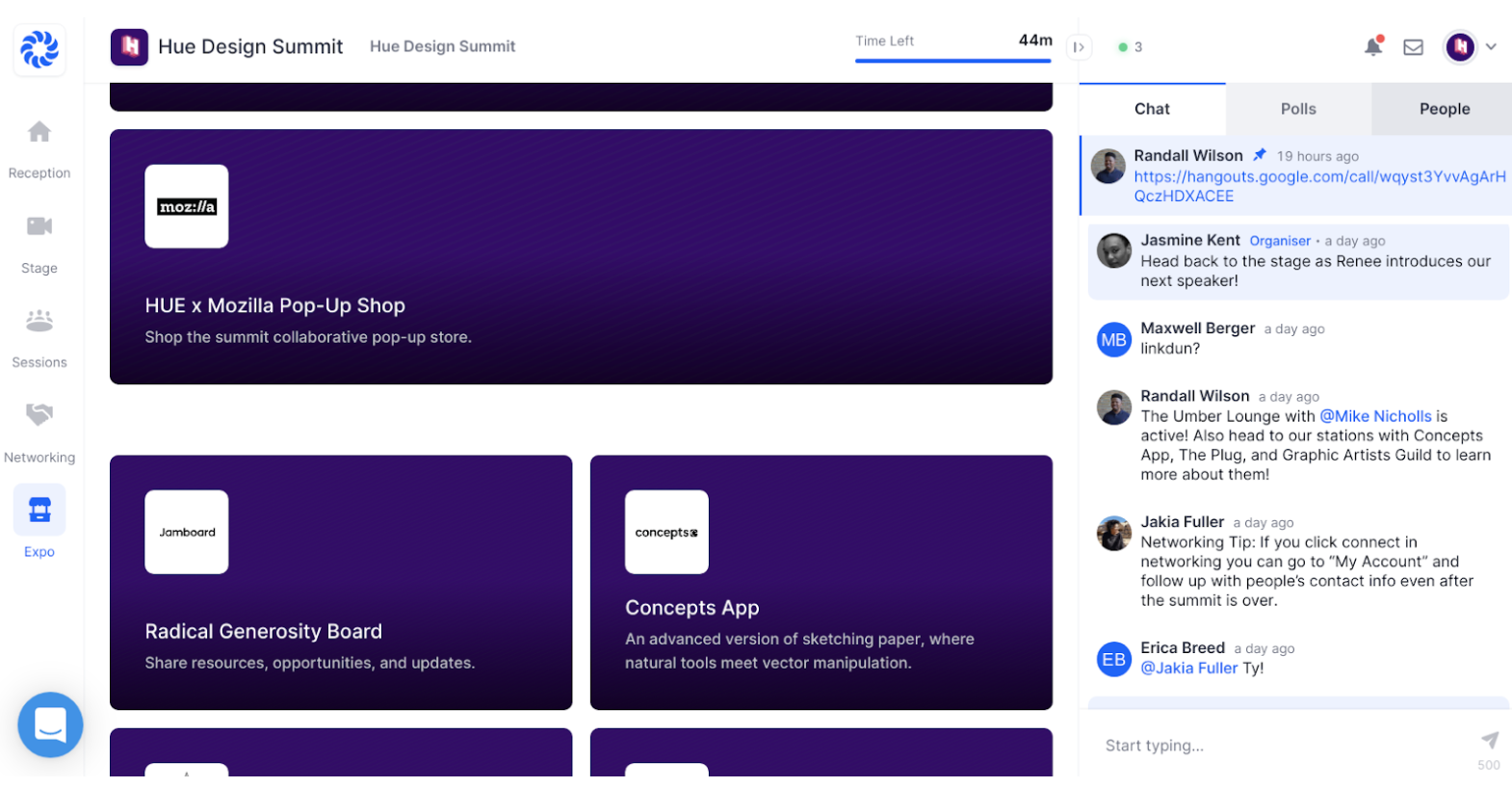Switch to the Polls tab

point(1298,109)
